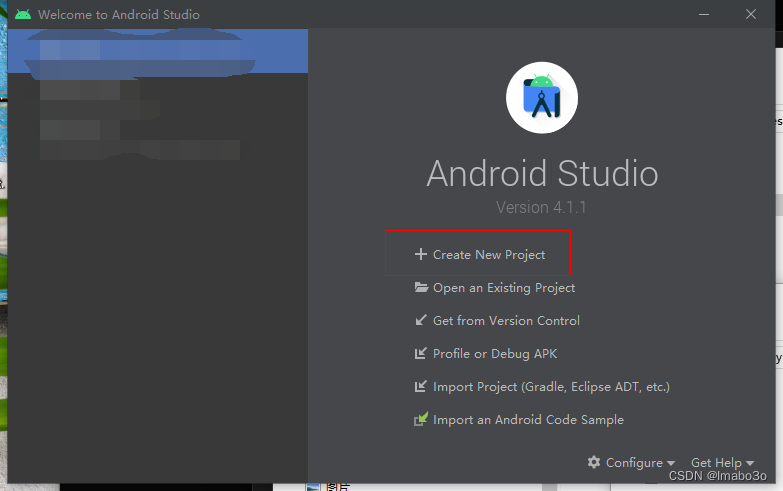Click the arrow icon for Get from Version Control
The height and width of the screenshot is (491, 783).
pyautogui.click(x=421, y=320)
